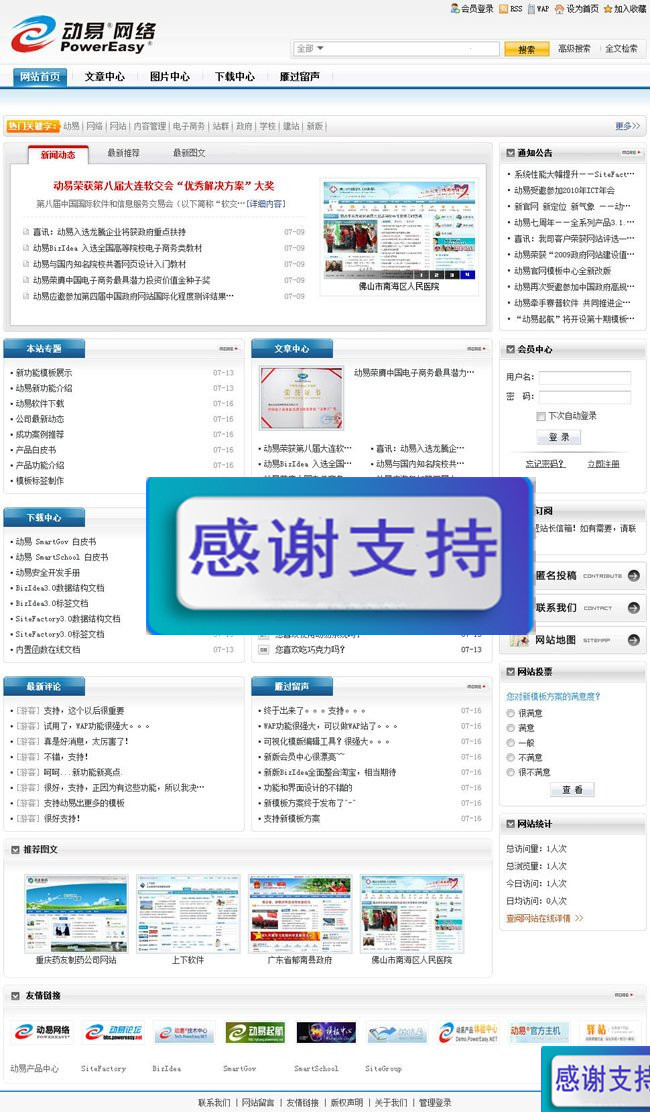Click the yellow 搜索 button
The width and height of the screenshot is (650, 1112).
[x=527, y=49]
